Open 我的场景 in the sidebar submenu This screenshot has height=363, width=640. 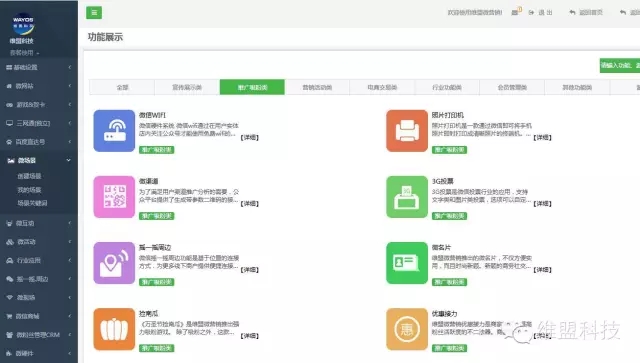coord(29,190)
